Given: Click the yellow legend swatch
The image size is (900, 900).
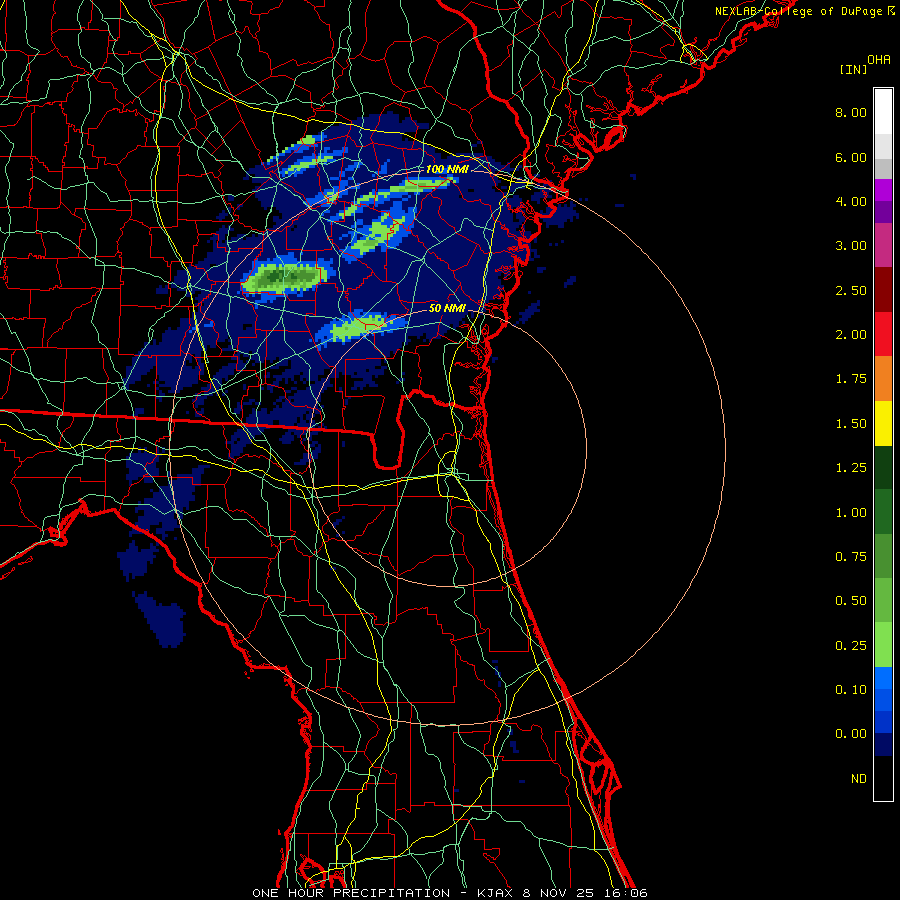Looking at the screenshot, I should click(x=883, y=423).
